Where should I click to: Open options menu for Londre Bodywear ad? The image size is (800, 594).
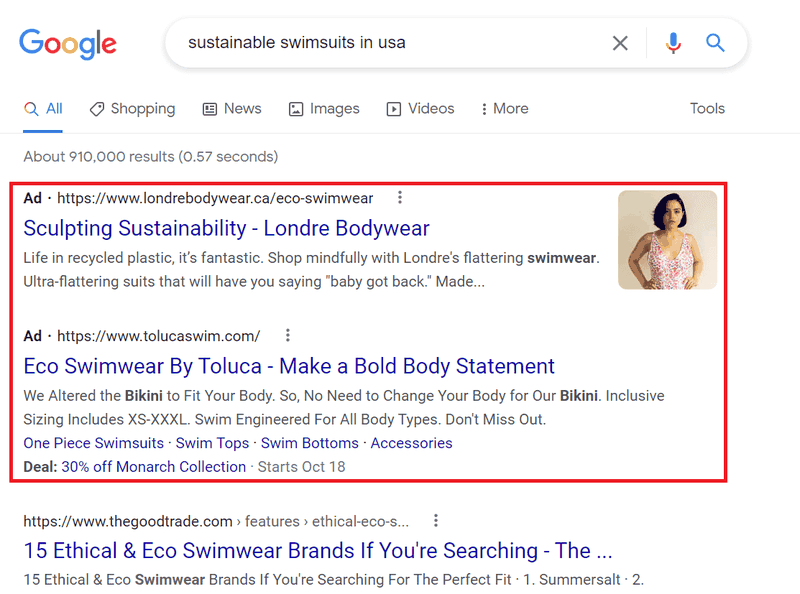[x=400, y=197]
